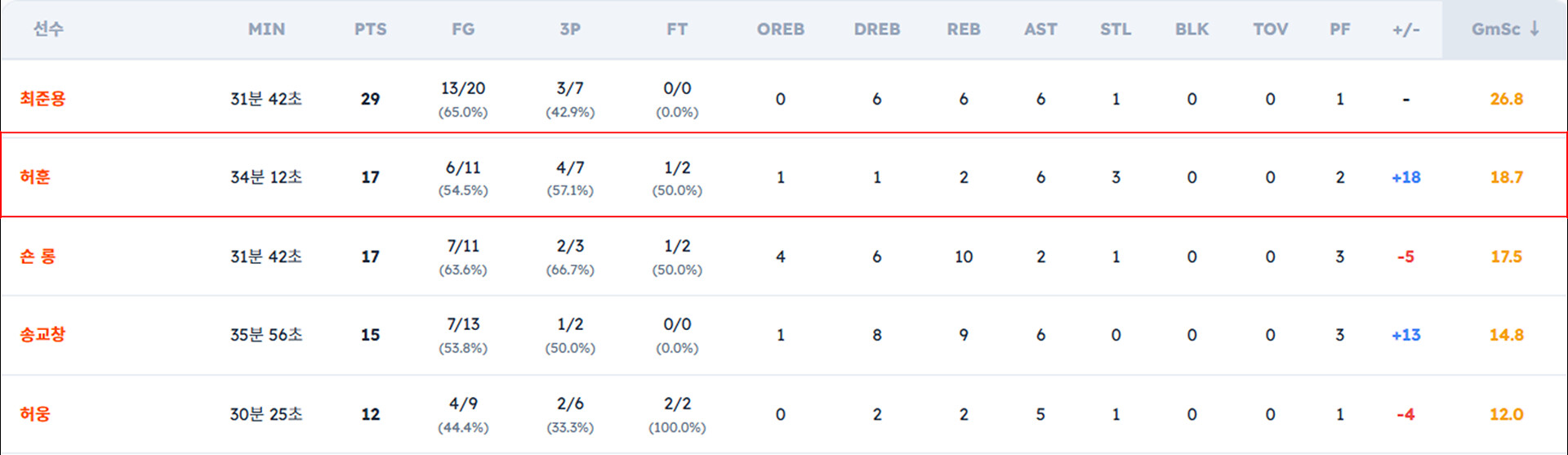Sort by DREB column header

[877, 29]
